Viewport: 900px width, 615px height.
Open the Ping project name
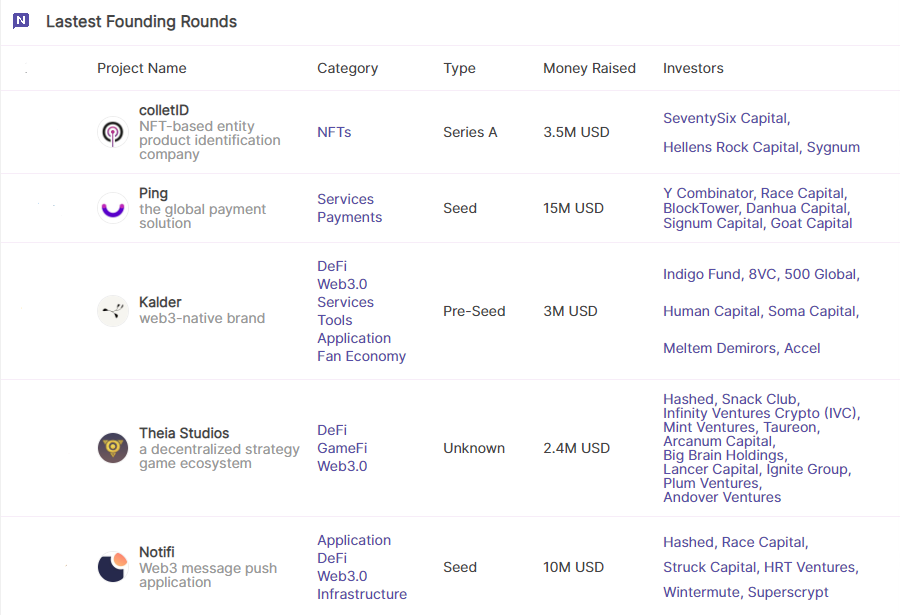pyautogui.click(x=153, y=194)
